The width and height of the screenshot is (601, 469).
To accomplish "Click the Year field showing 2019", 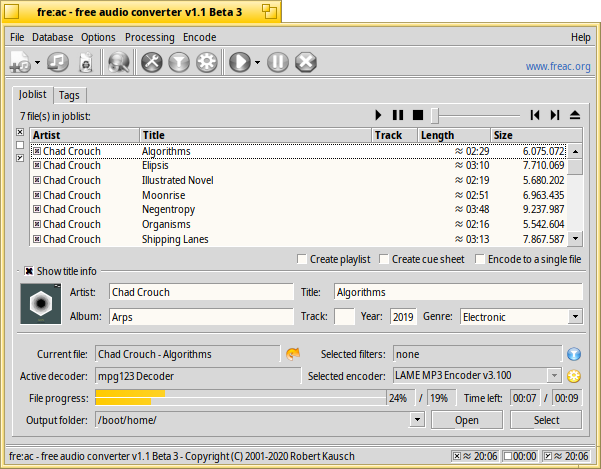I will tap(403, 317).
